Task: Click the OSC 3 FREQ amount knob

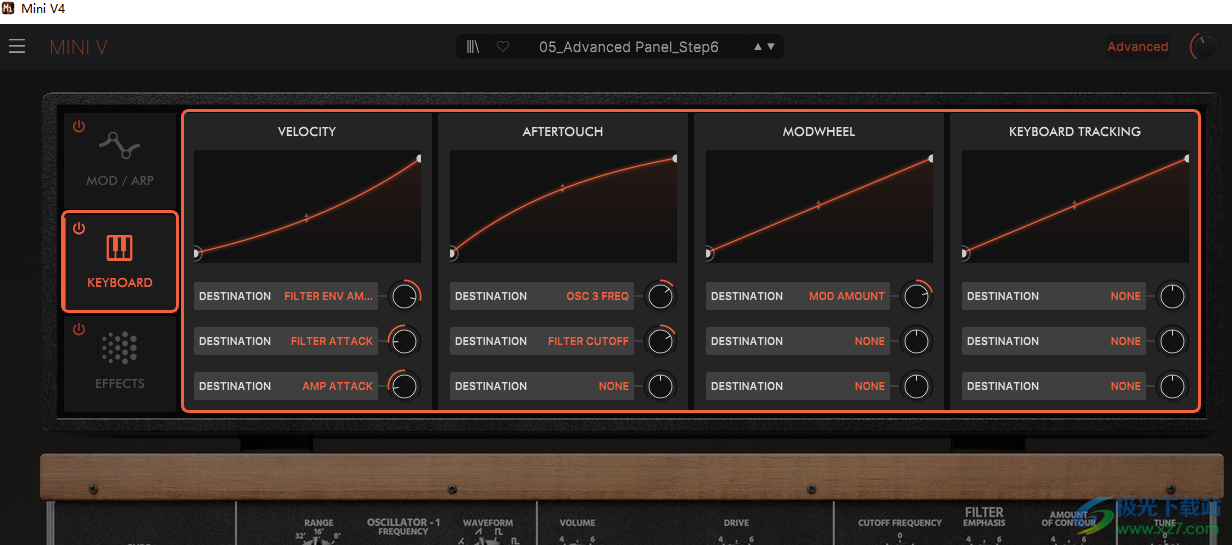Action: 660,296
